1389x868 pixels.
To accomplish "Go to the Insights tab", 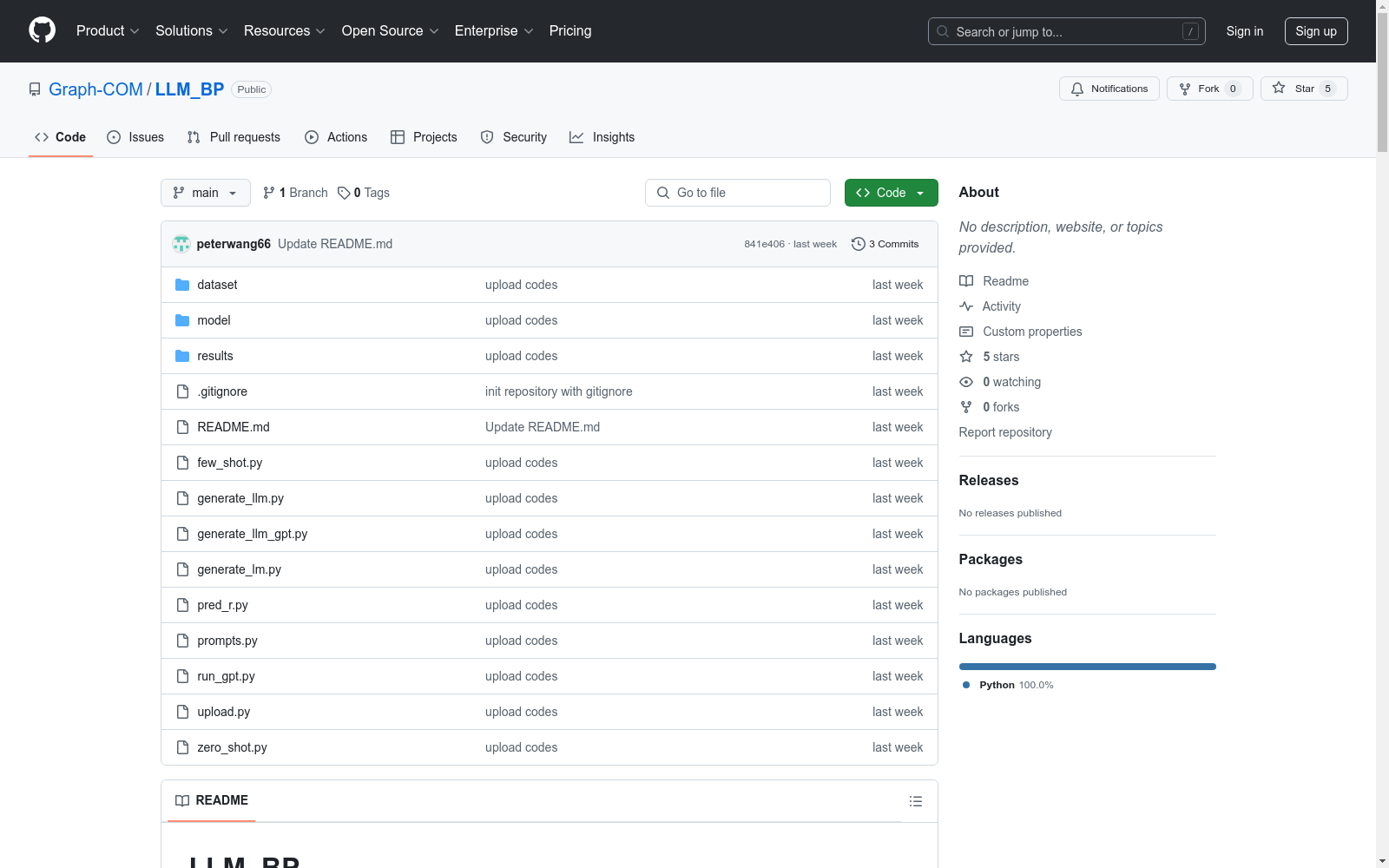I will 602,137.
